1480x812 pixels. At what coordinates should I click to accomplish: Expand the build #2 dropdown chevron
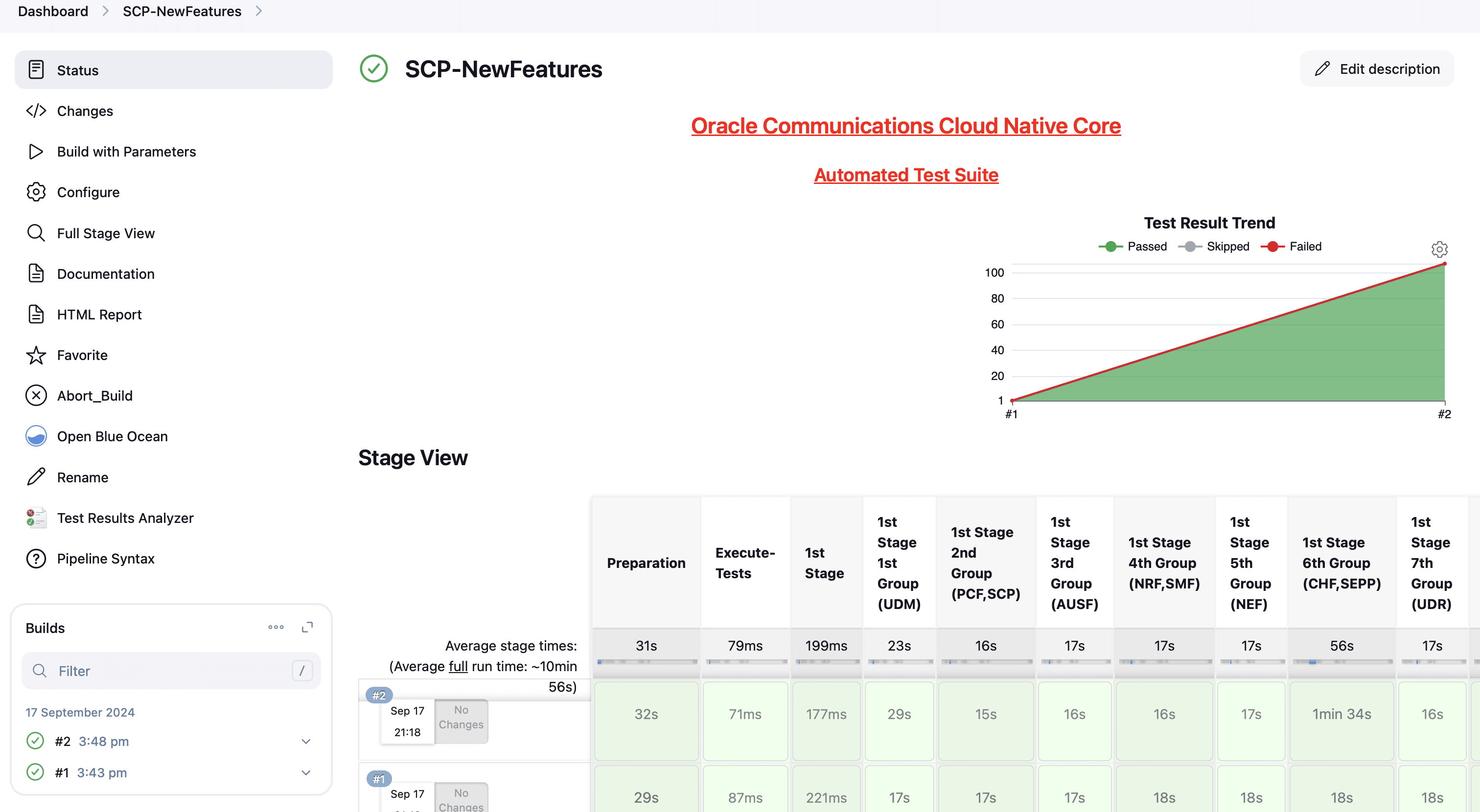(306, 742)
